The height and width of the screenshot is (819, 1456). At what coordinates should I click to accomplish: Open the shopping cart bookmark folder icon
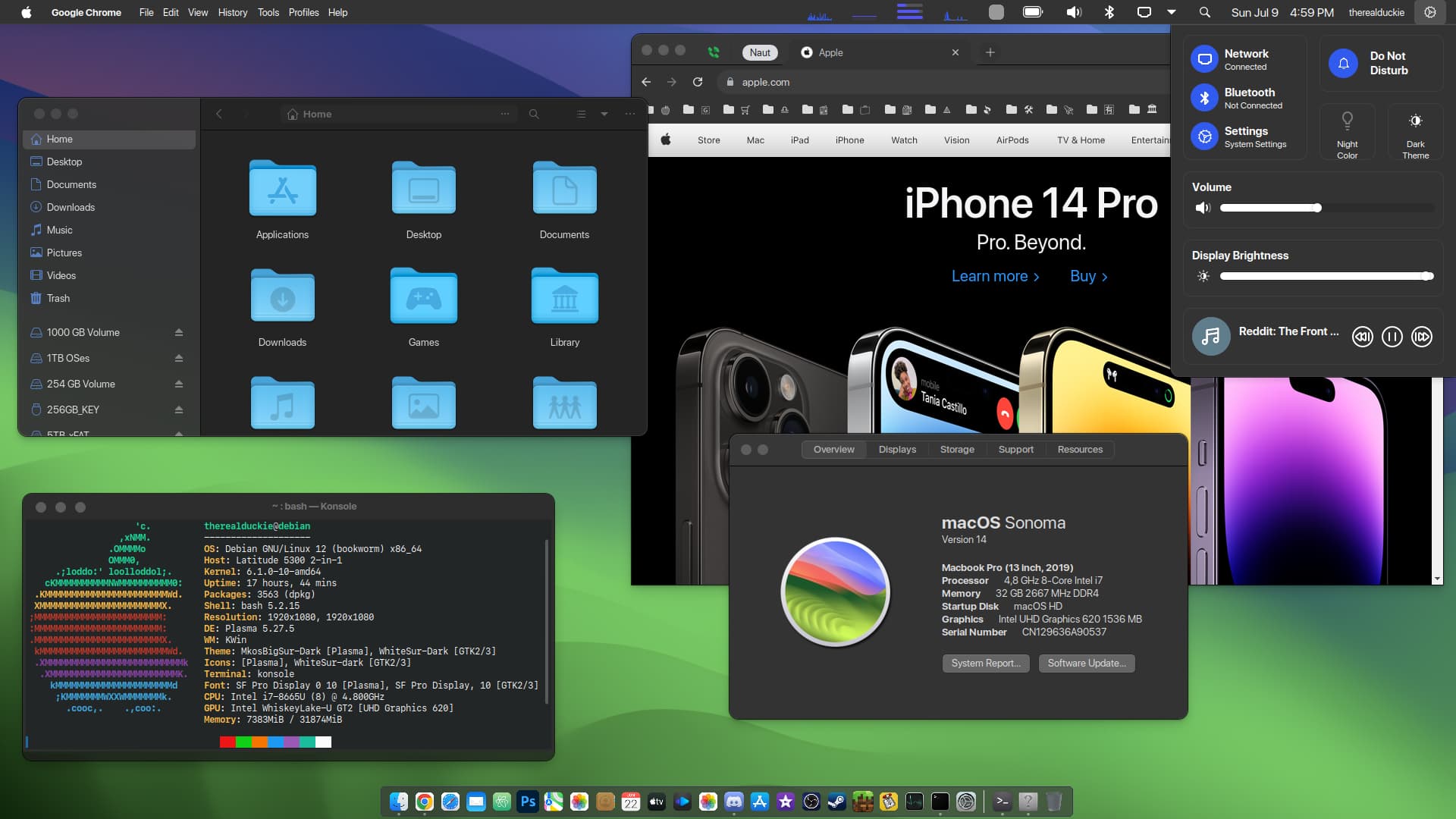(x=736, y=110)
